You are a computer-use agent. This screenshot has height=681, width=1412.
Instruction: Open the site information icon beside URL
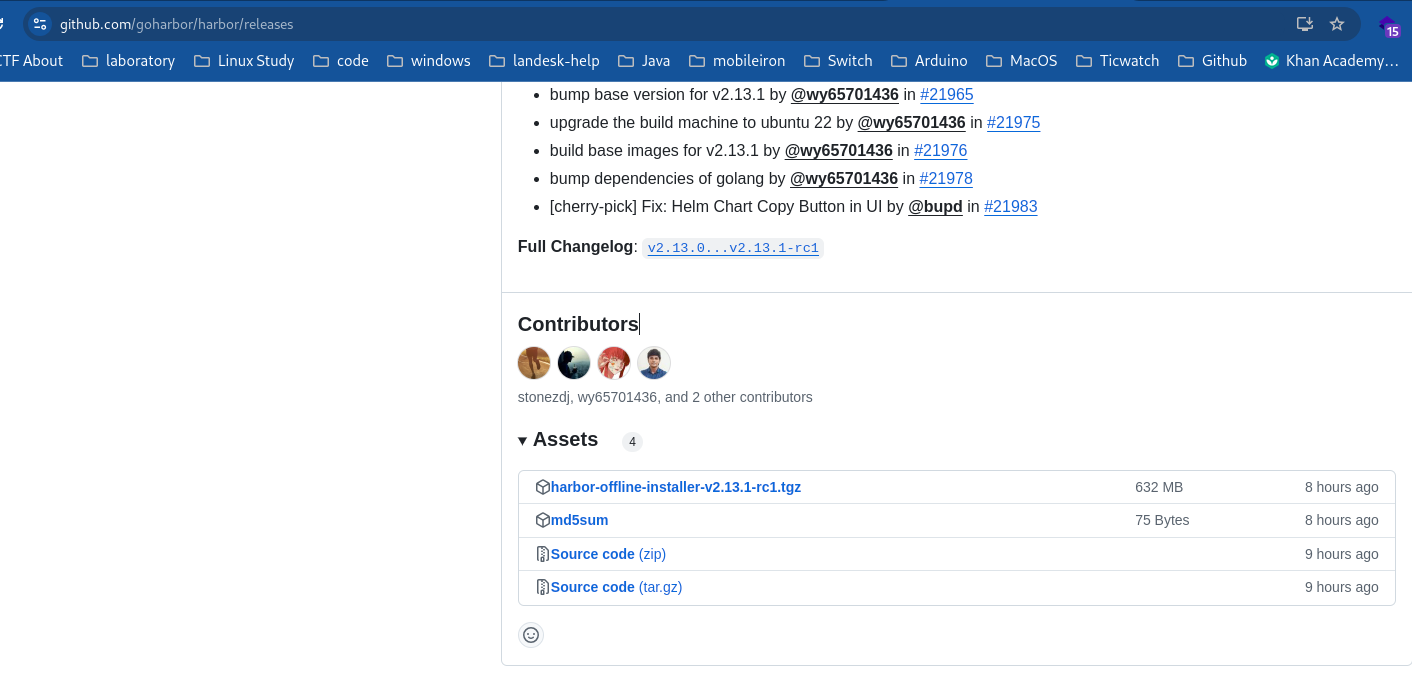[x=40, y=24]
